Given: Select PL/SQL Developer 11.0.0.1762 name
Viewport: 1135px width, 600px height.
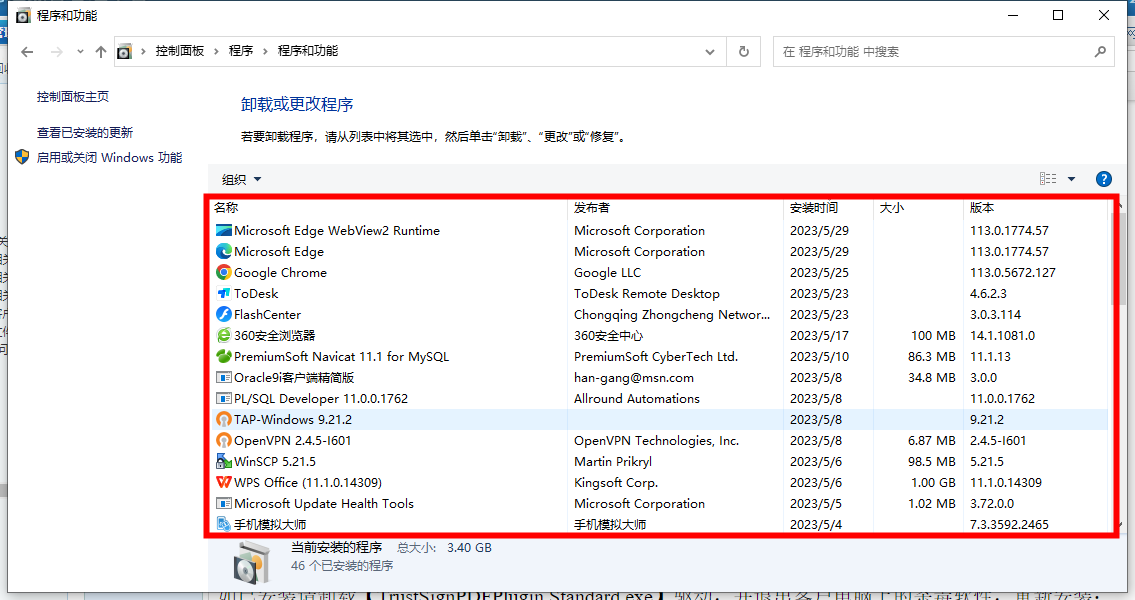Looking at the screenshot, I should [x=321, y=399].
